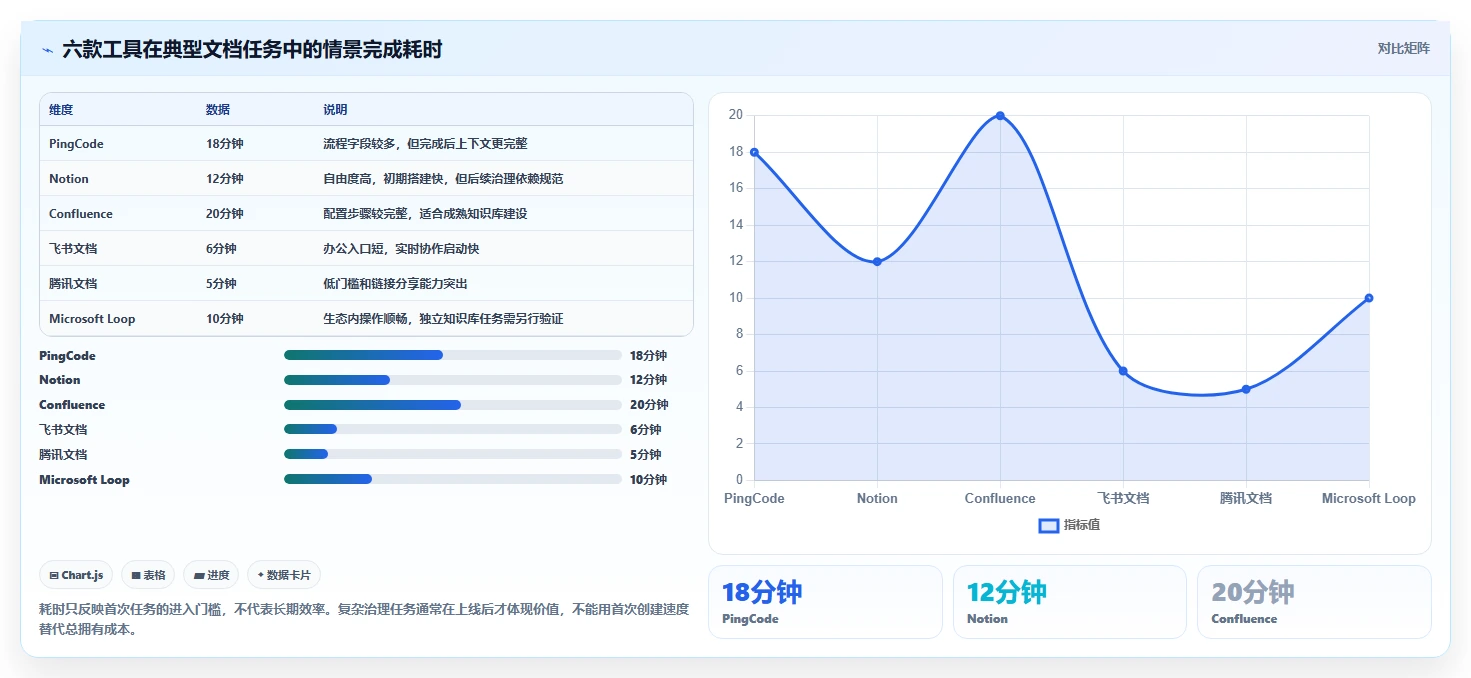Click the 腾讯文档 progress bar
The width and height of the screenshot is (1471, 678).
tap(453, 454)
